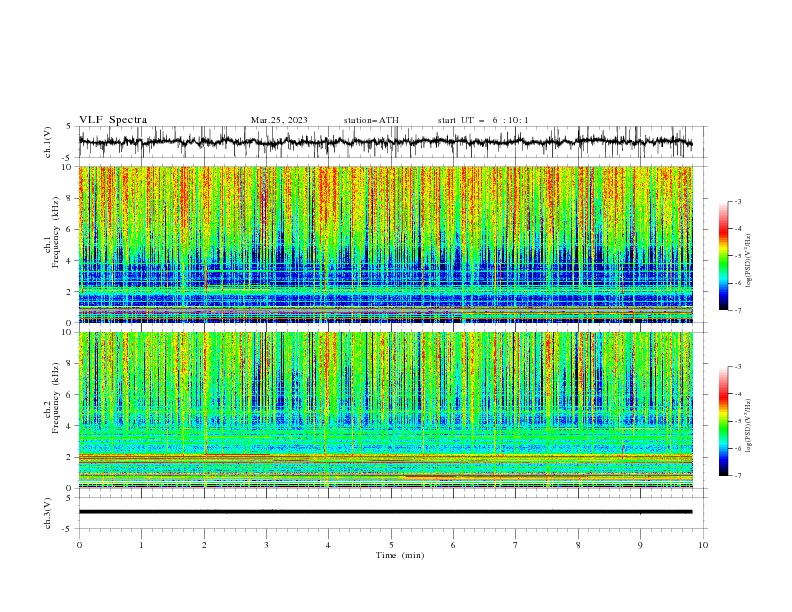Click the time axis tick label "7"
Image resolution: width=792 pixels, height=612 pixels.
(x=516, y=545)
